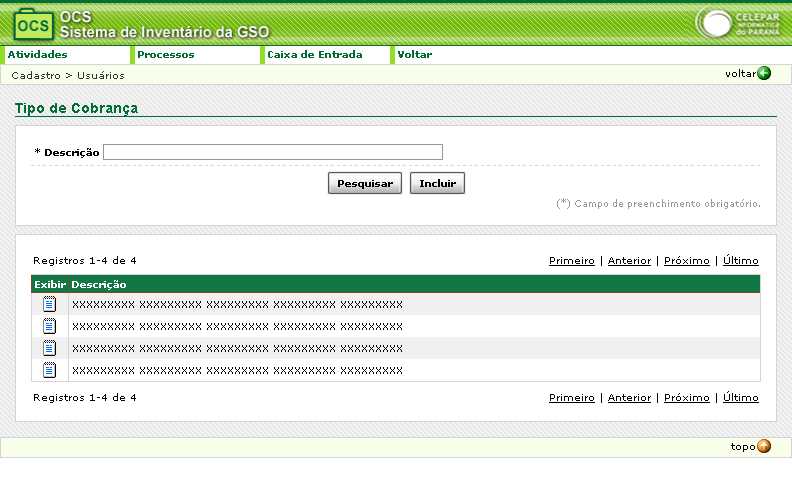Go to Primeiro page in top pagination

click(571, 261)
